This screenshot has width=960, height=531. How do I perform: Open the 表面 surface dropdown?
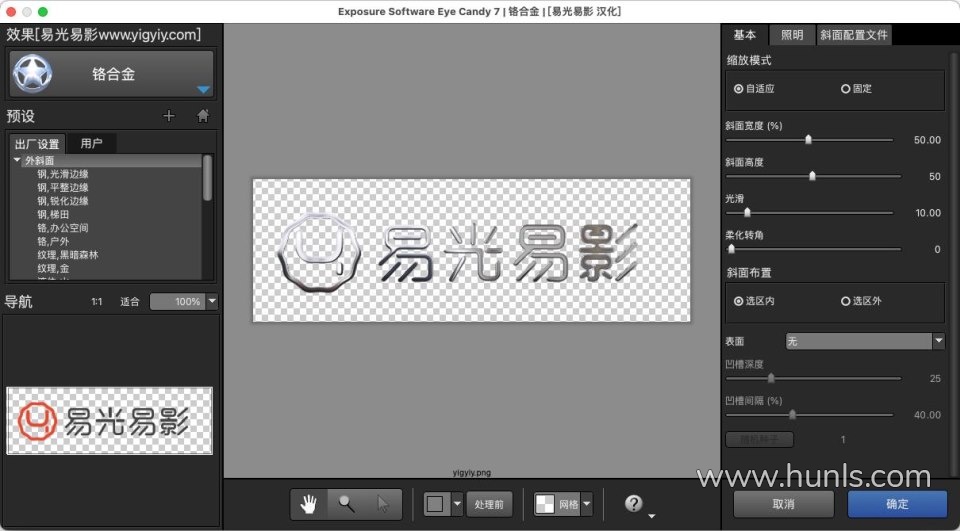pyautogui.click(x=865, y=341)
